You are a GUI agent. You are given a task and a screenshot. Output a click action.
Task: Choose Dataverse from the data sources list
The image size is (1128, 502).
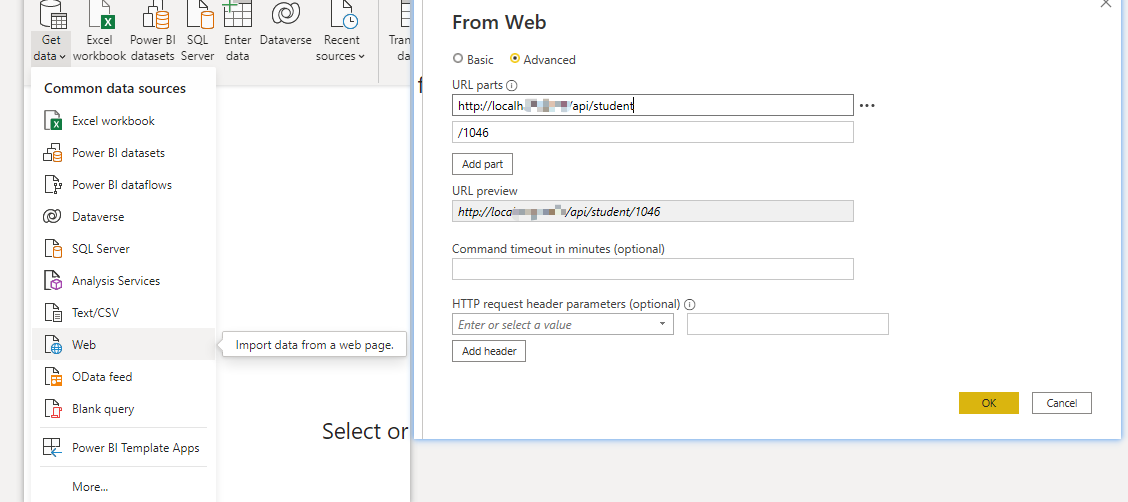click(x=123, y=216)
